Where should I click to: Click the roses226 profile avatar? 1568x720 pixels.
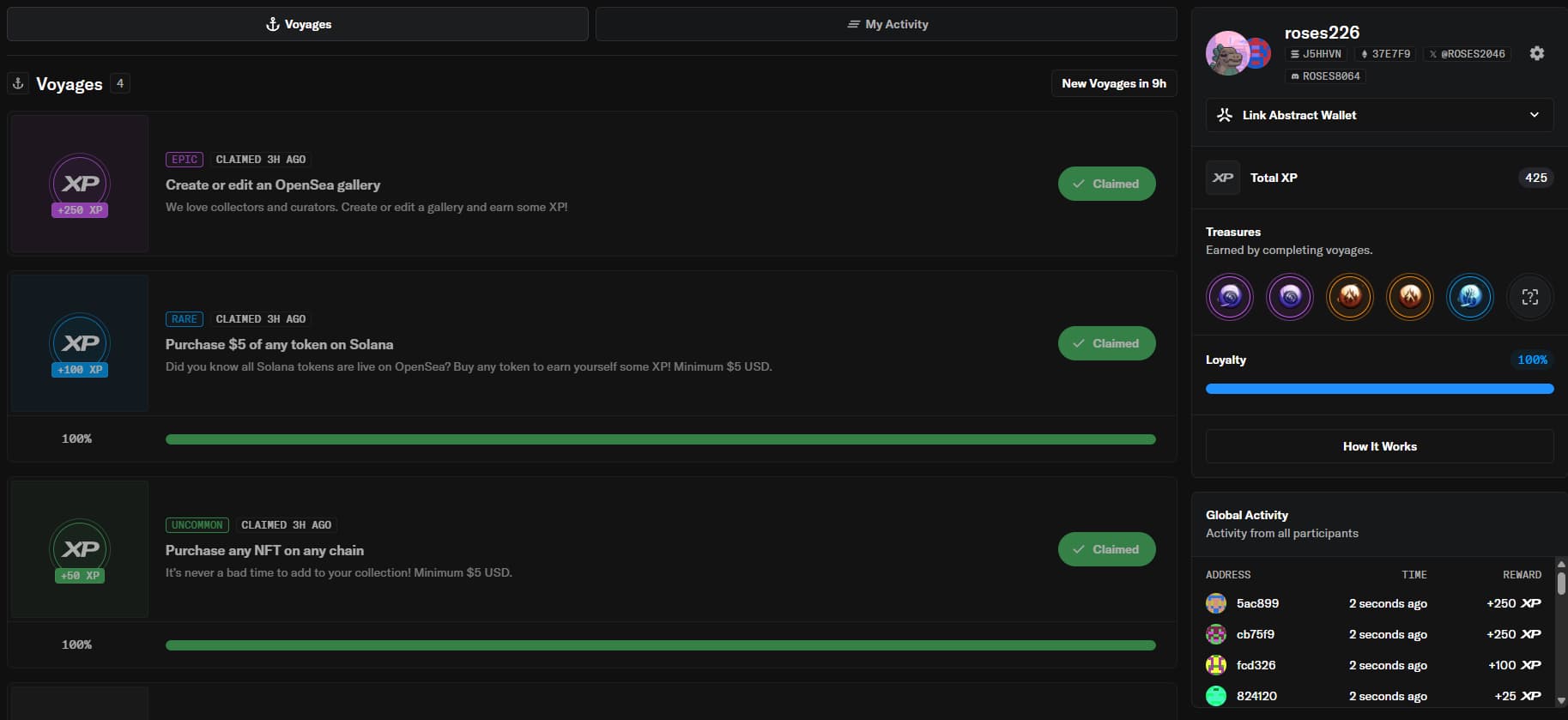pos(1229,53)
